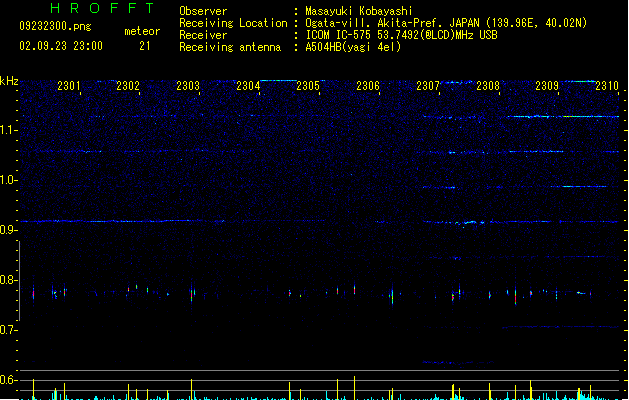The image size is (629, 400).
Task: Click time marker 2305
Action: [308, 86]
